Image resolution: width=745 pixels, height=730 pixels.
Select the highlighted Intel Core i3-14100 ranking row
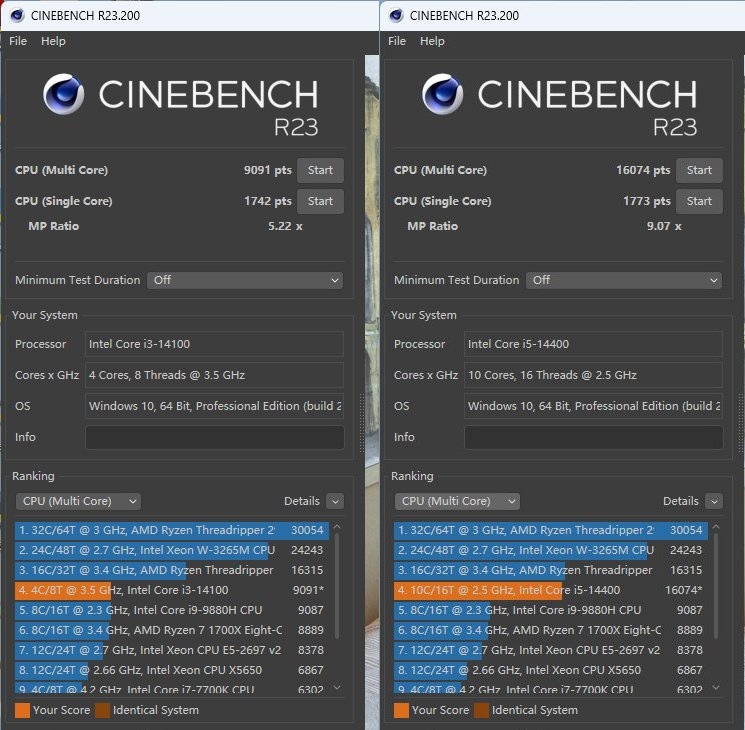[x=170, y=590]
